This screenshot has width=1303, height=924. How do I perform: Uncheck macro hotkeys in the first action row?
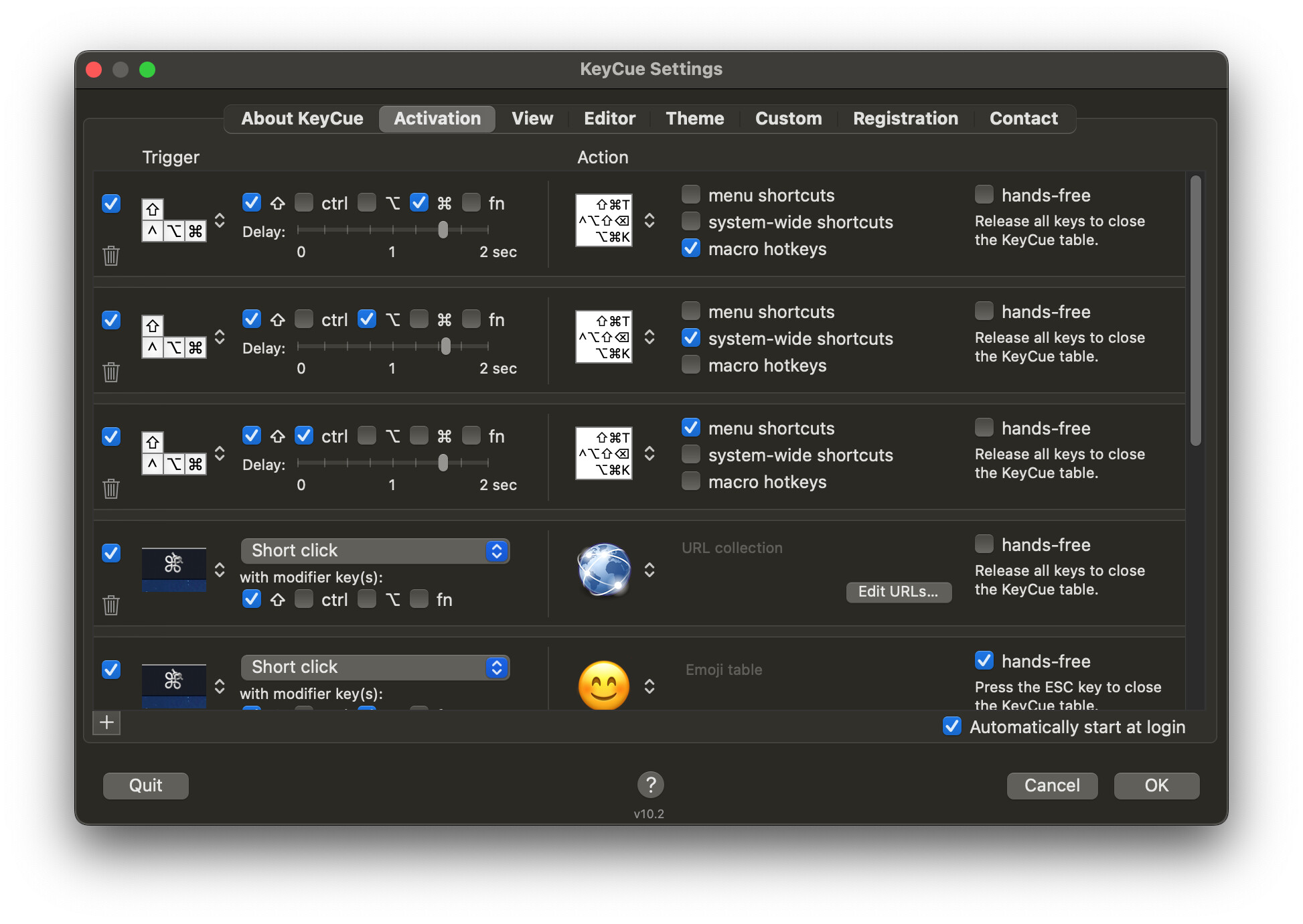pyautogui.click(x=691, y=248)
